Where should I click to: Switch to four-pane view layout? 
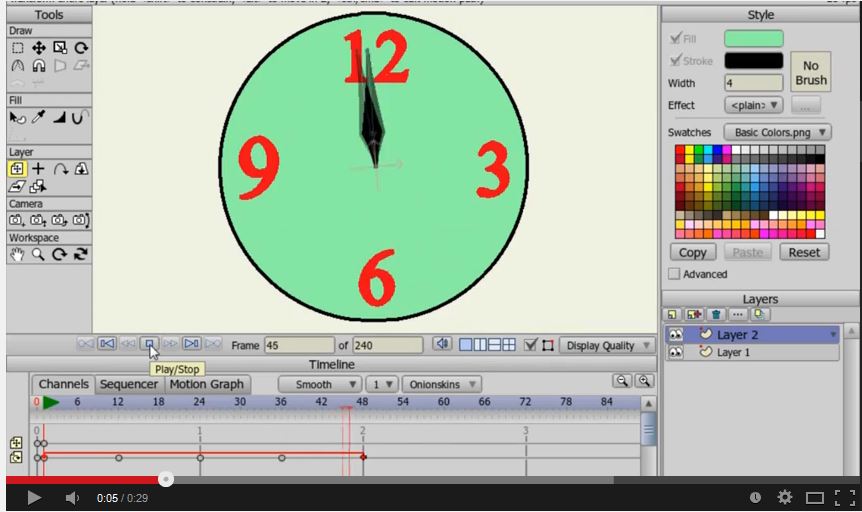(x=509, y=345)
